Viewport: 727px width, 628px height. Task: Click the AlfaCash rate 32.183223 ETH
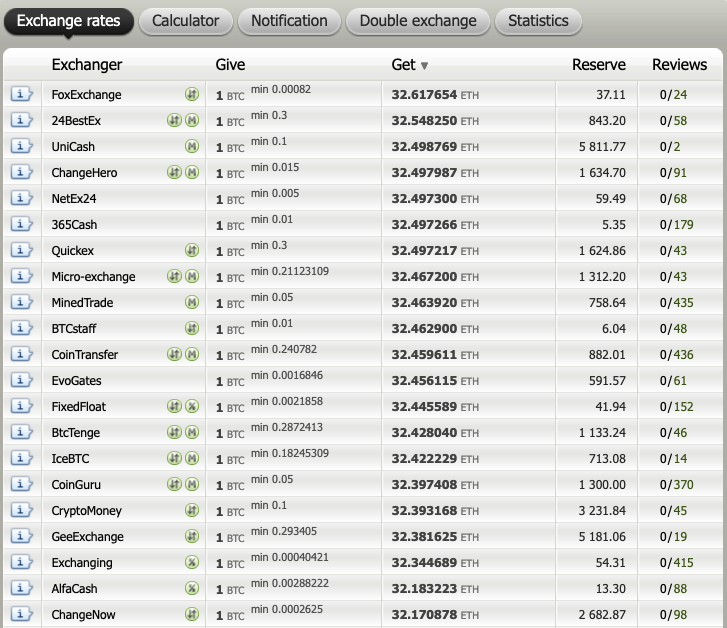(435, 589)
